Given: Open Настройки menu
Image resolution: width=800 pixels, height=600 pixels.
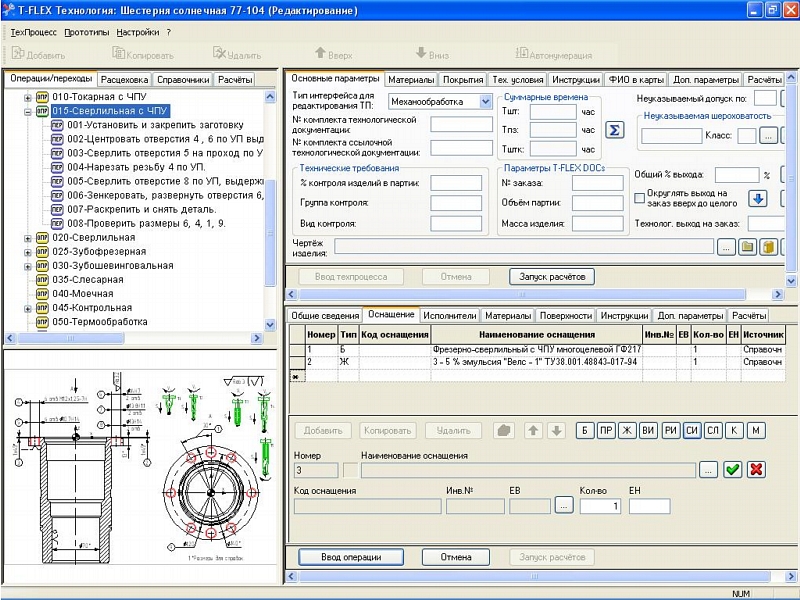Looking at the screenshot, I should [138, 32].
